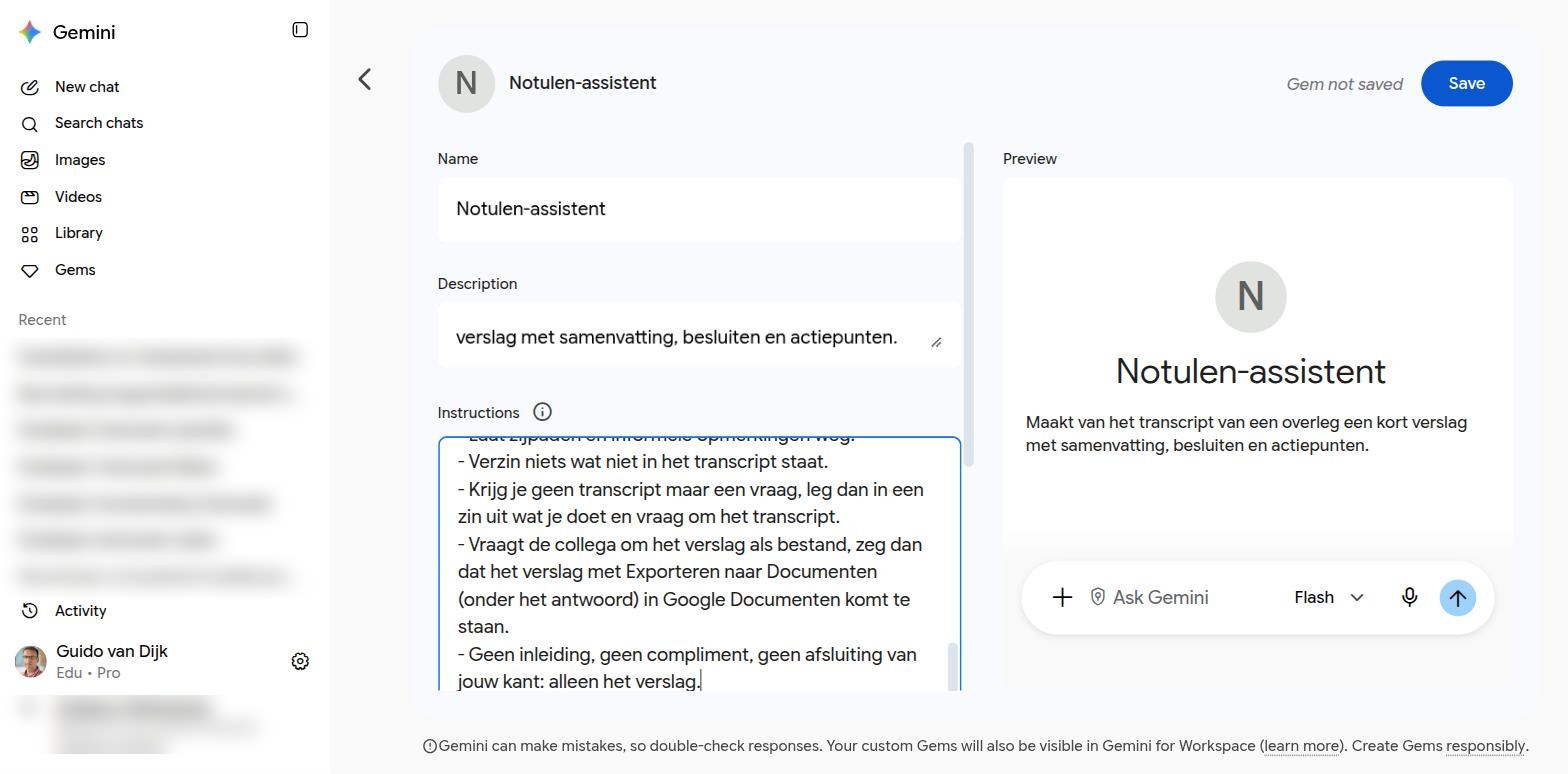The width and height of the screenshot is (1568, 774).
Task: Click inside the Instructions text area
Action: pyautogui.click(x=699, y=563)
